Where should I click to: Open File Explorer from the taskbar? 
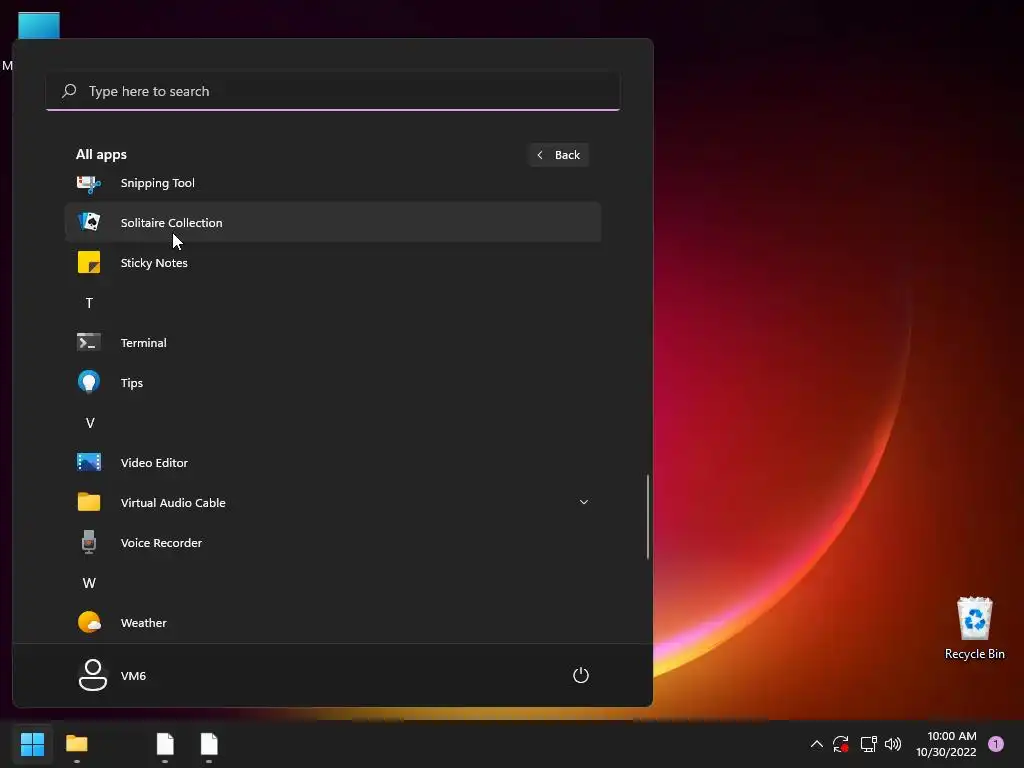76,743
